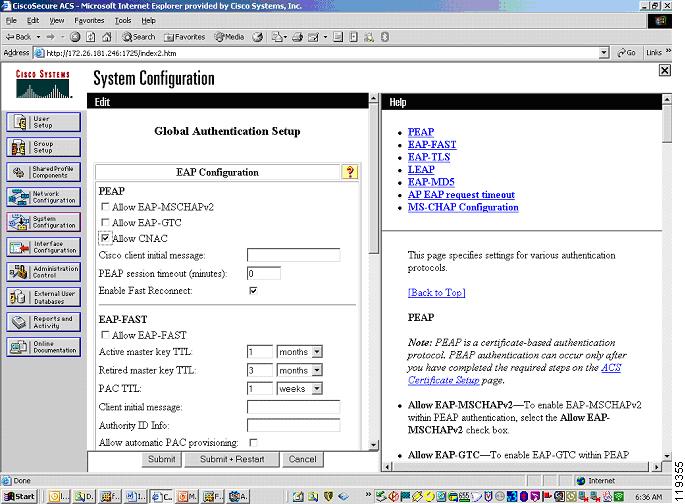
Task: Click the Cisco client initial message field
Action: pos(293,255)
